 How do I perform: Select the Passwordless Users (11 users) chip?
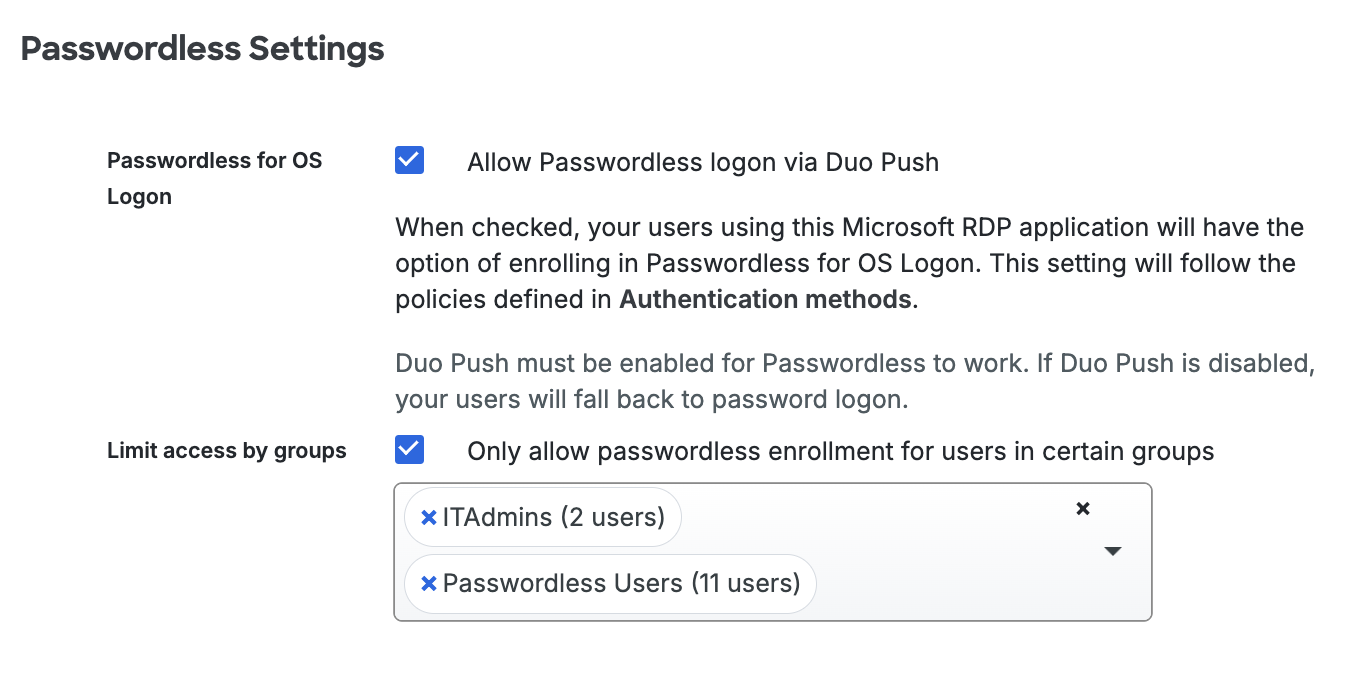620,583
